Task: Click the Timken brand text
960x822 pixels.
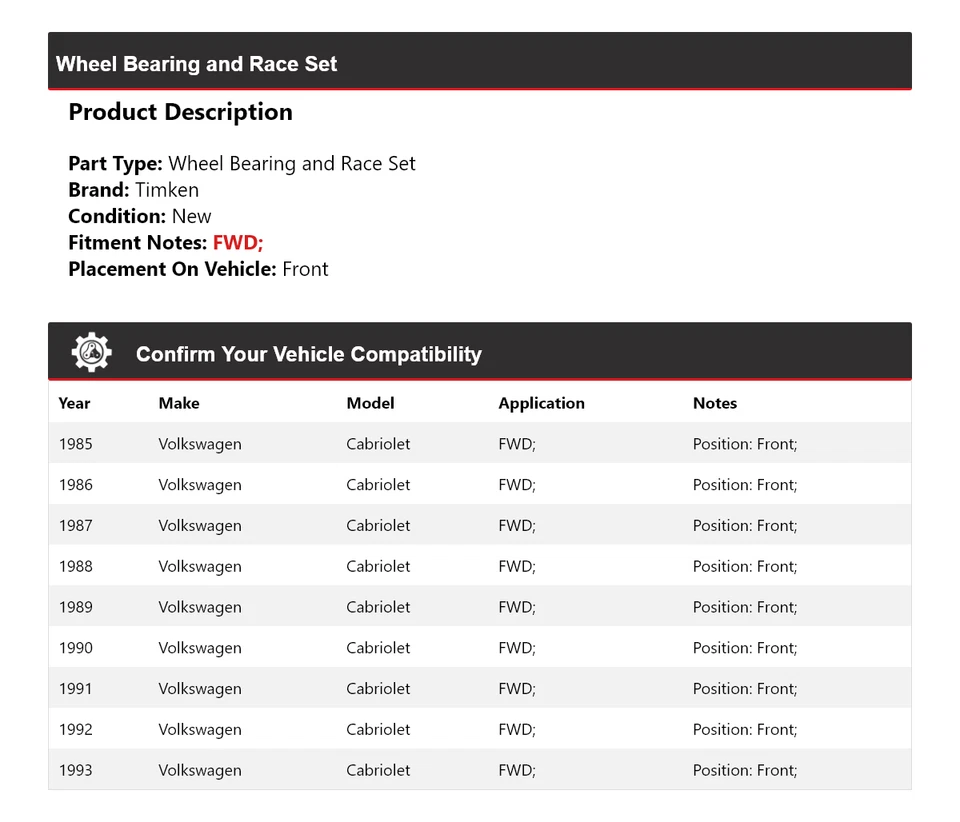Action: (x=167, y=190)
